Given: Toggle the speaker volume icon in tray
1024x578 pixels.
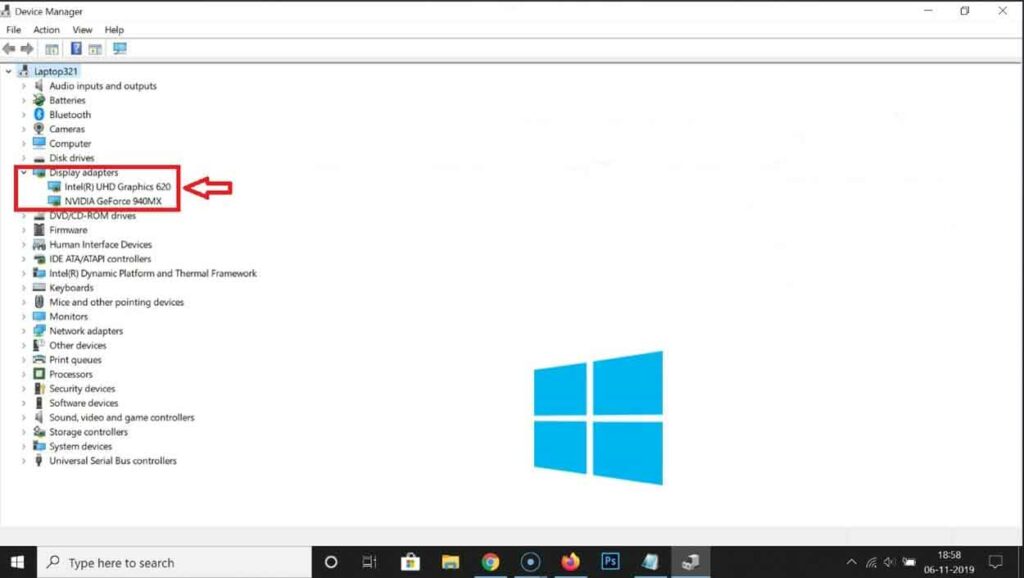Looking at the screenshot, I should click(890, 562).
